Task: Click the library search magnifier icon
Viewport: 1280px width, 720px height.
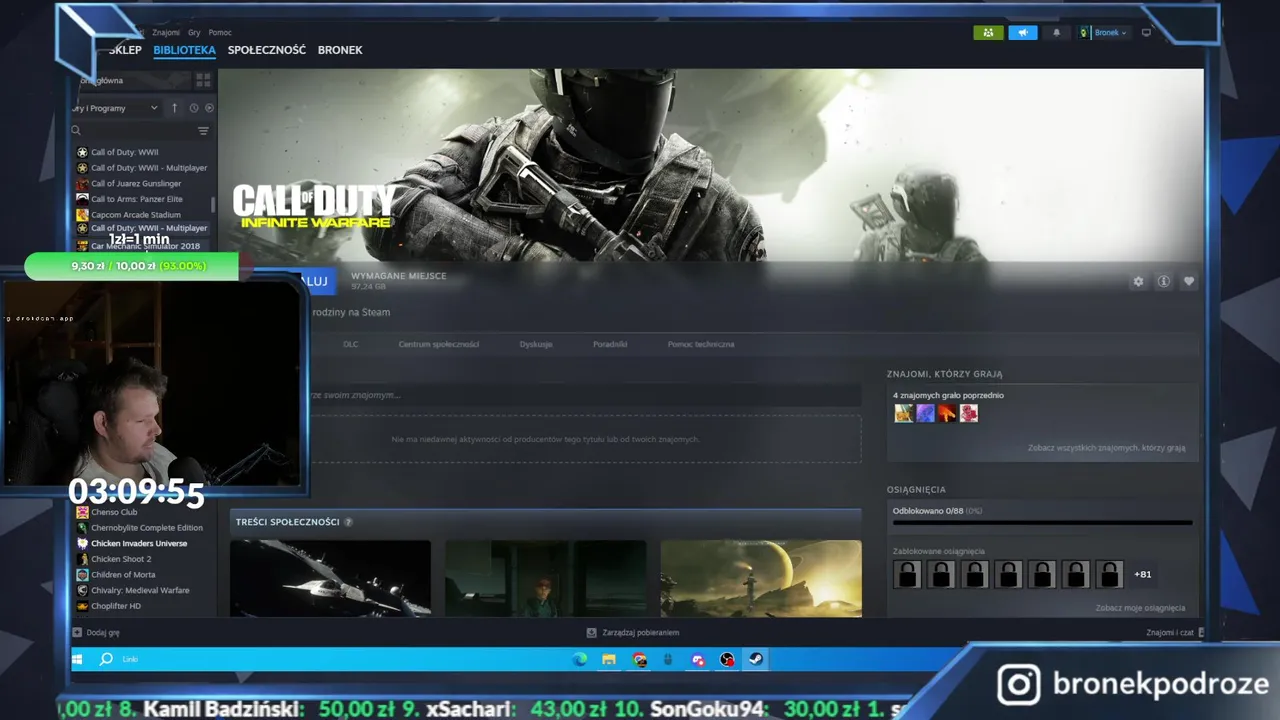Action: click(76, 130)
